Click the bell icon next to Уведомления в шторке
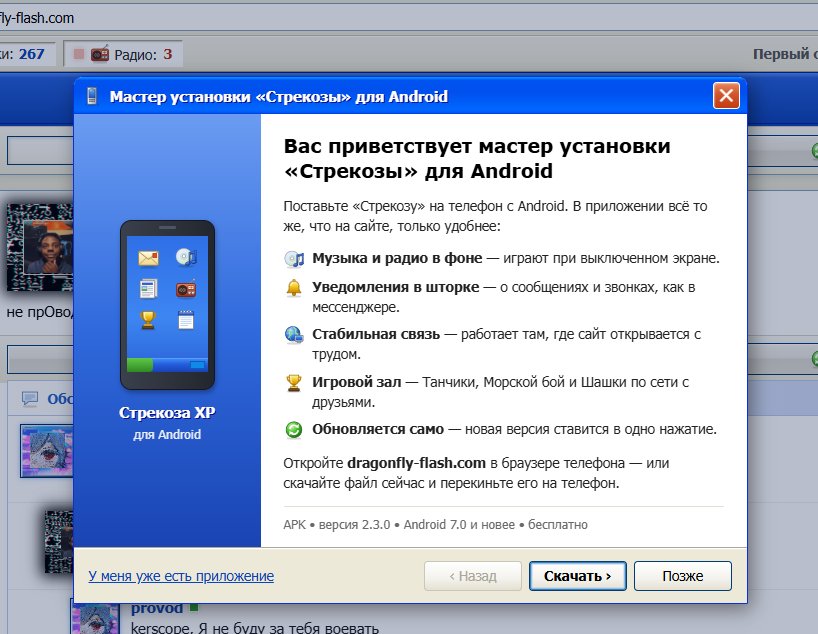 click(294, 288)
